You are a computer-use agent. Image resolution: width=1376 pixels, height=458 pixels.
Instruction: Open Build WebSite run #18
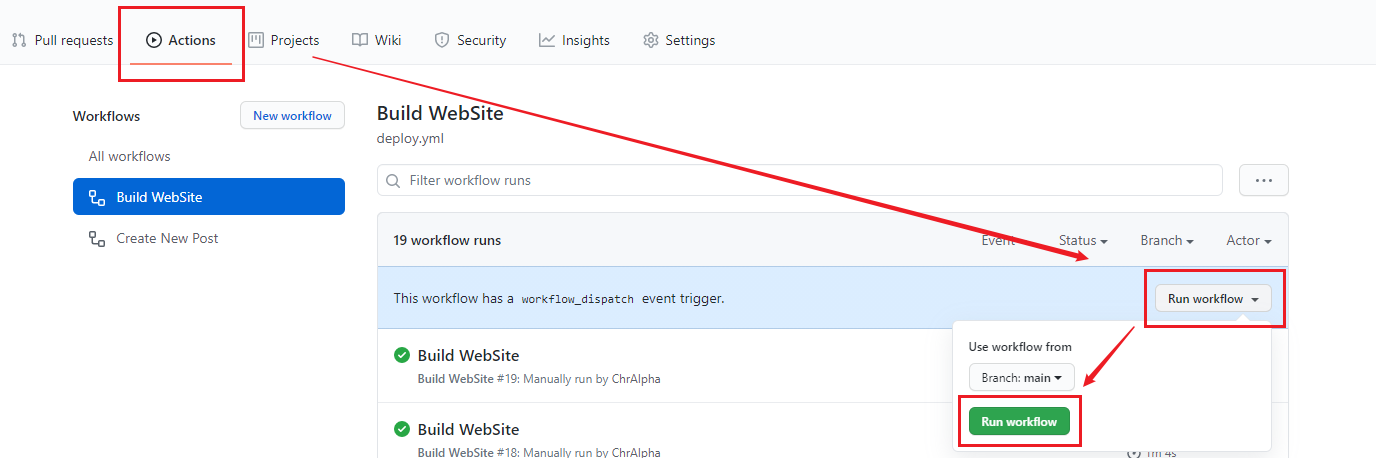(468, 429)
